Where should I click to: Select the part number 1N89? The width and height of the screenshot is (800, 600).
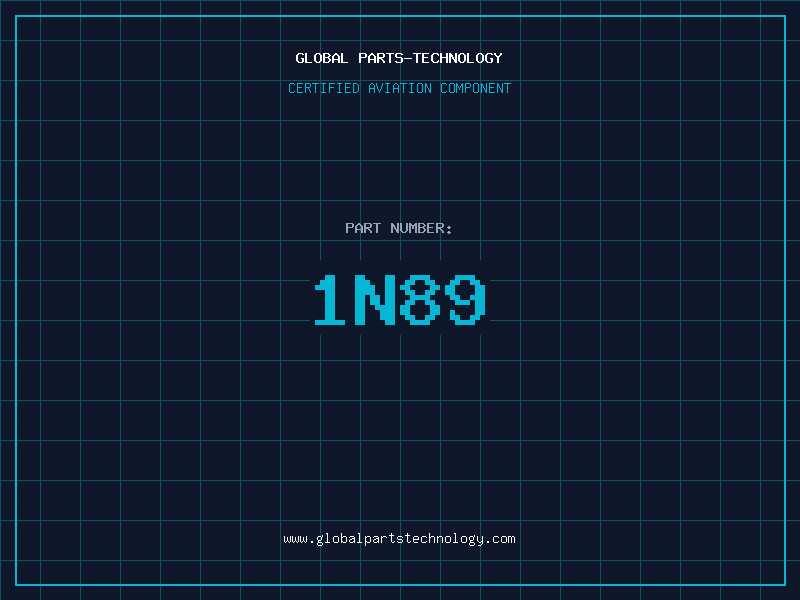399,300
